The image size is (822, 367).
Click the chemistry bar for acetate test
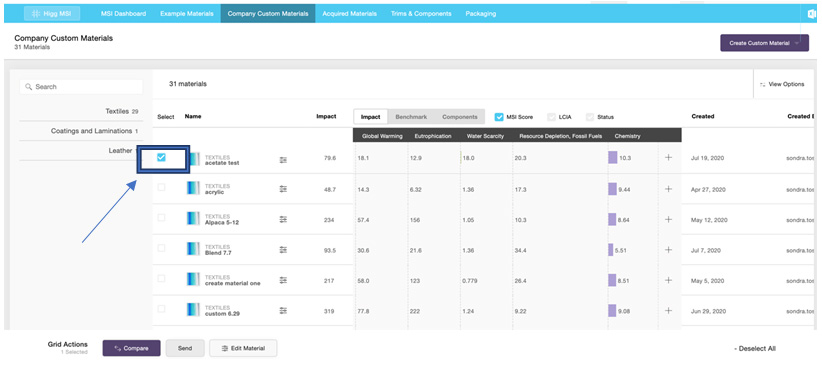click(x=612, y=157)
